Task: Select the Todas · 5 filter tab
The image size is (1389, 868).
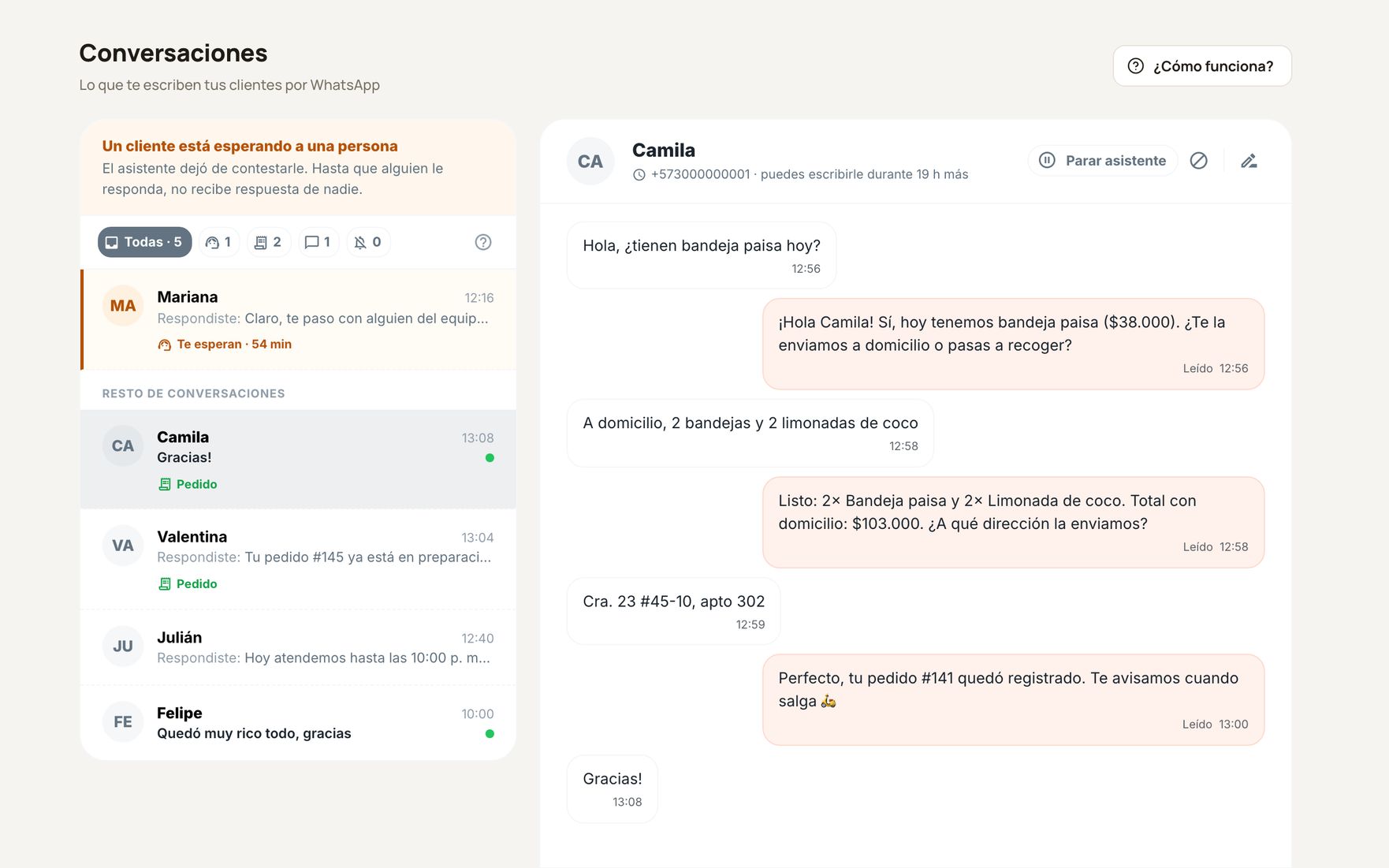Action: tap(144, 242)
